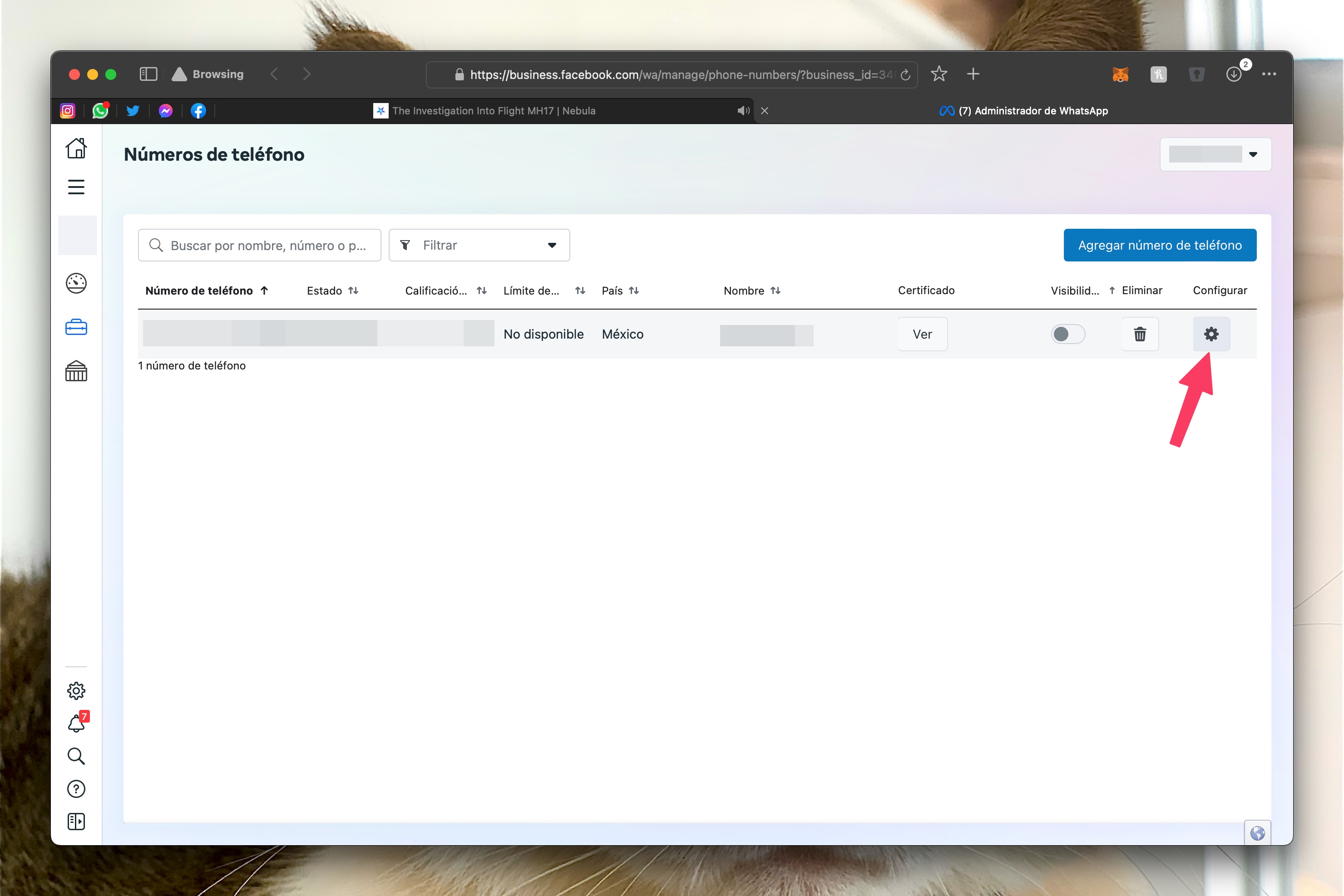Switch to The Investigation Into Flight MH17 tab

point(493,111)
